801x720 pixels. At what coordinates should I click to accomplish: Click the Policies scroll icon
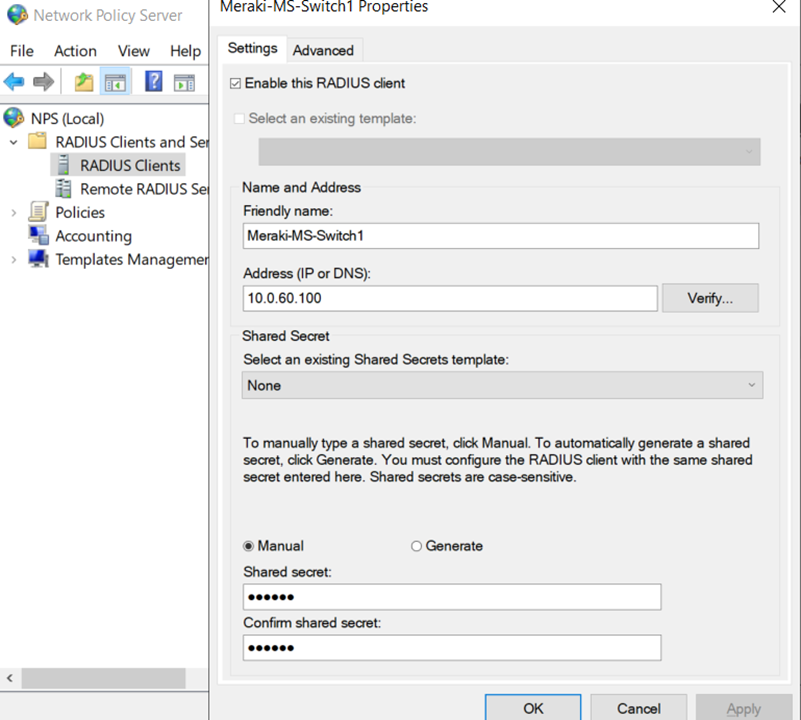pos(38,212)
